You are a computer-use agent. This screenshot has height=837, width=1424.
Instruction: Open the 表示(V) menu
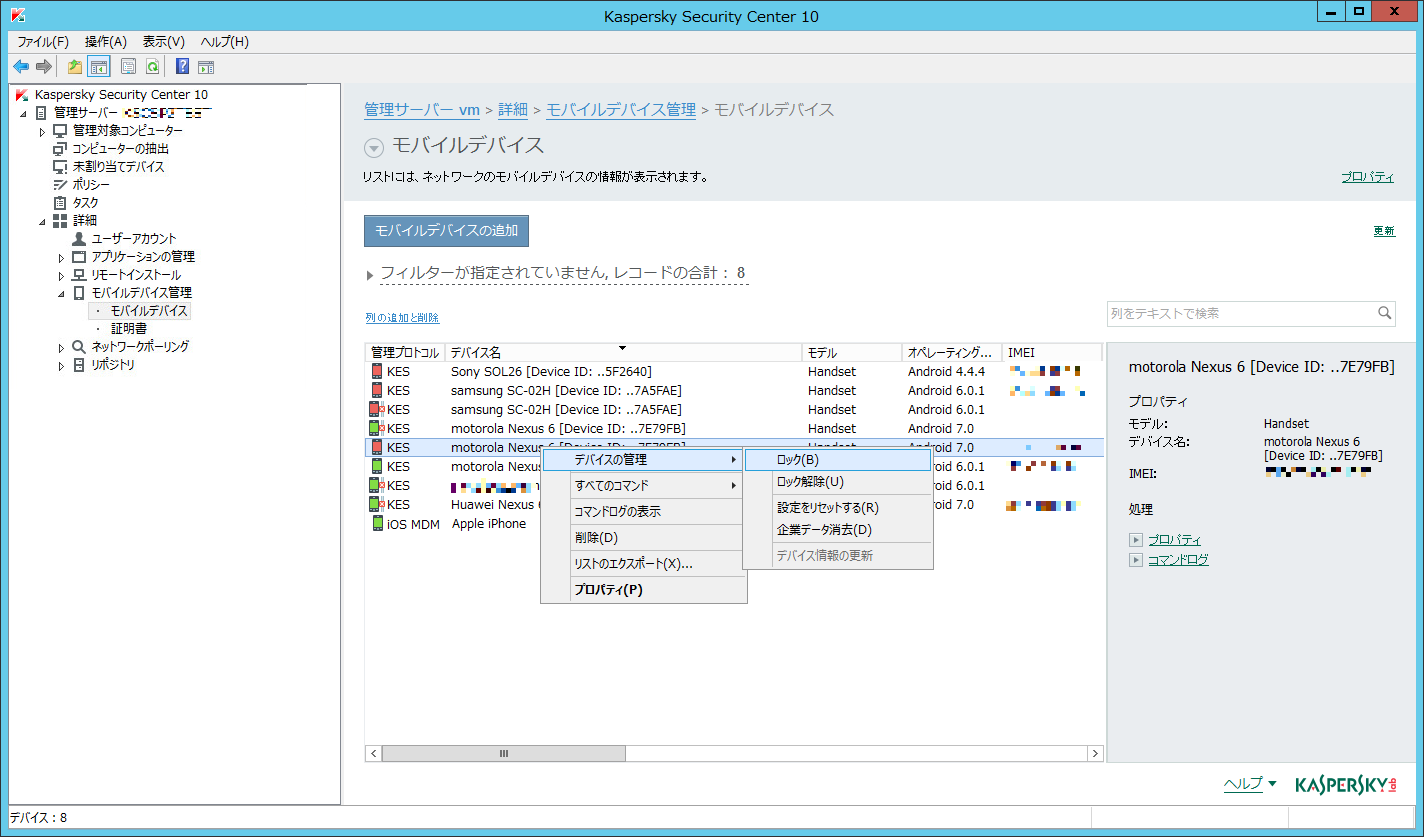[x=164, y=42]
